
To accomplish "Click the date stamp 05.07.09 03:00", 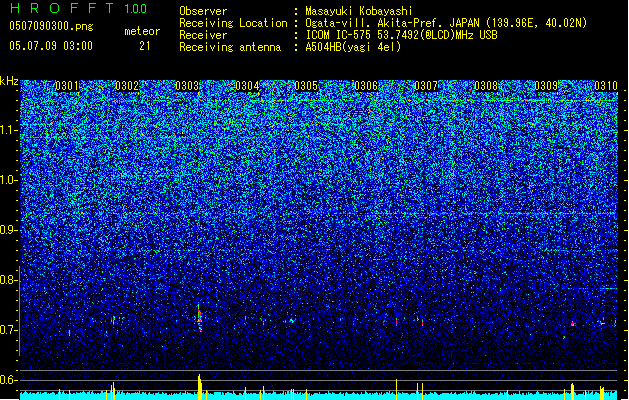I will 51,46.
